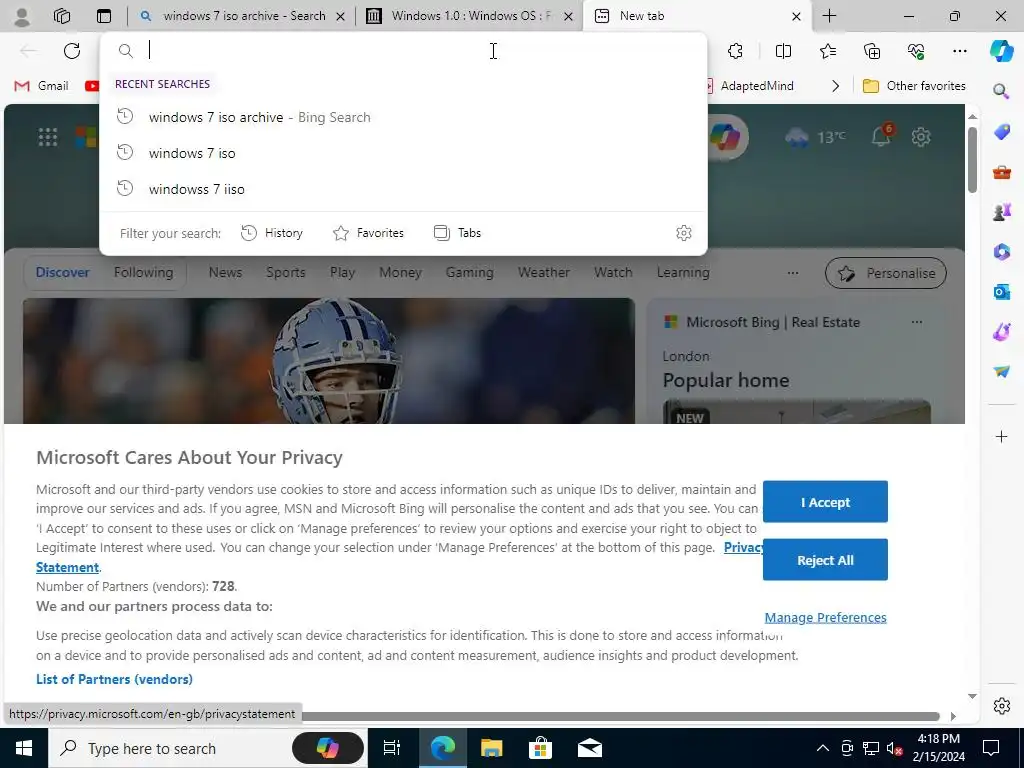The width and height of the screenshot is (1024, 768).
Task: Filter search by Favorites
Action: coord(368,233)
